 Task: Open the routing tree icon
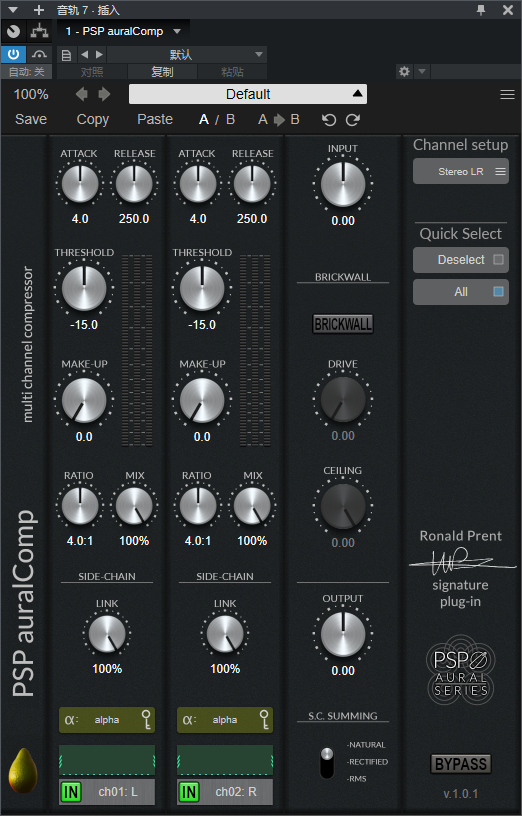(39, 32)
